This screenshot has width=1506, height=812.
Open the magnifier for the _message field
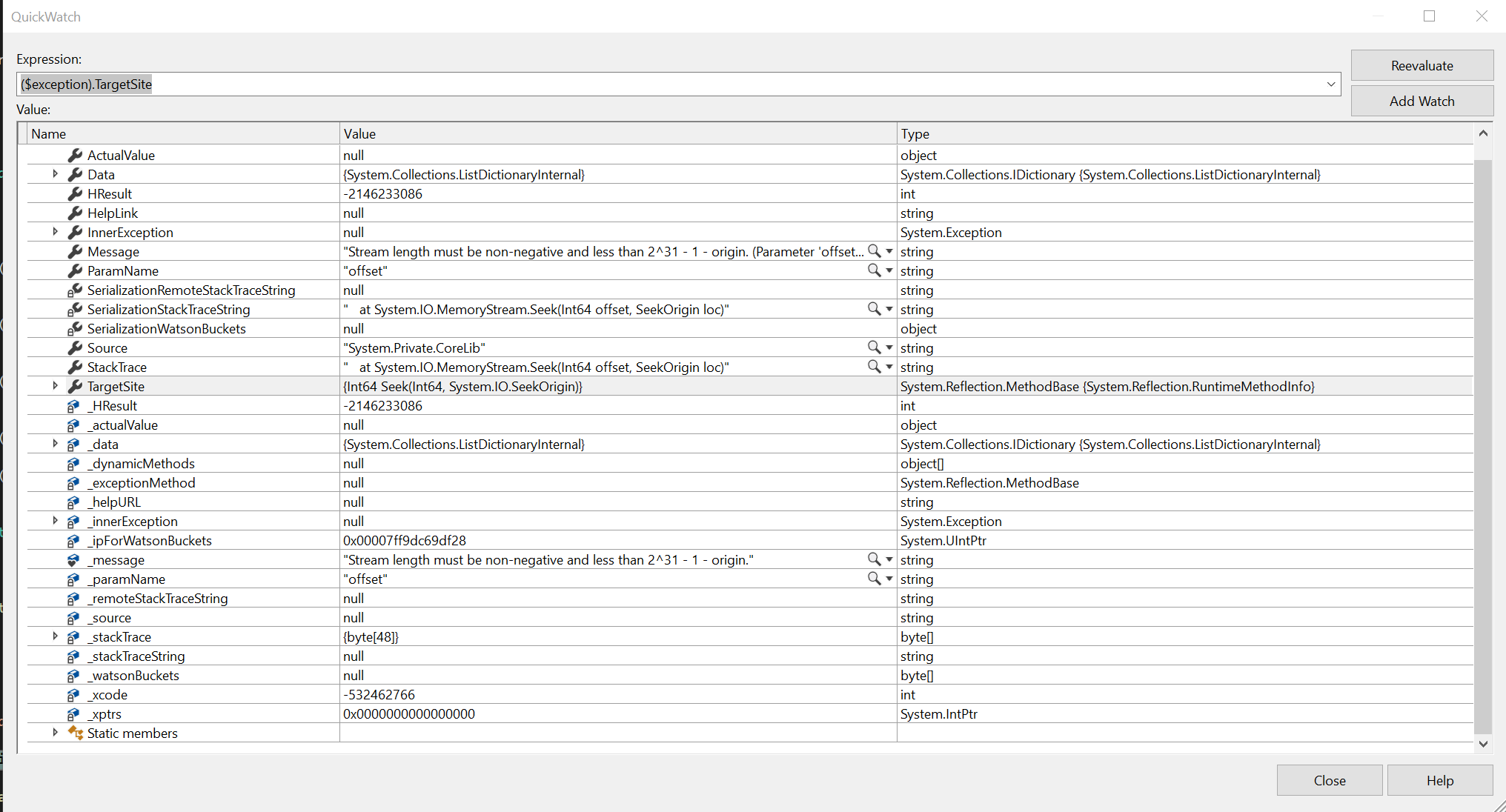click(872, 559)
